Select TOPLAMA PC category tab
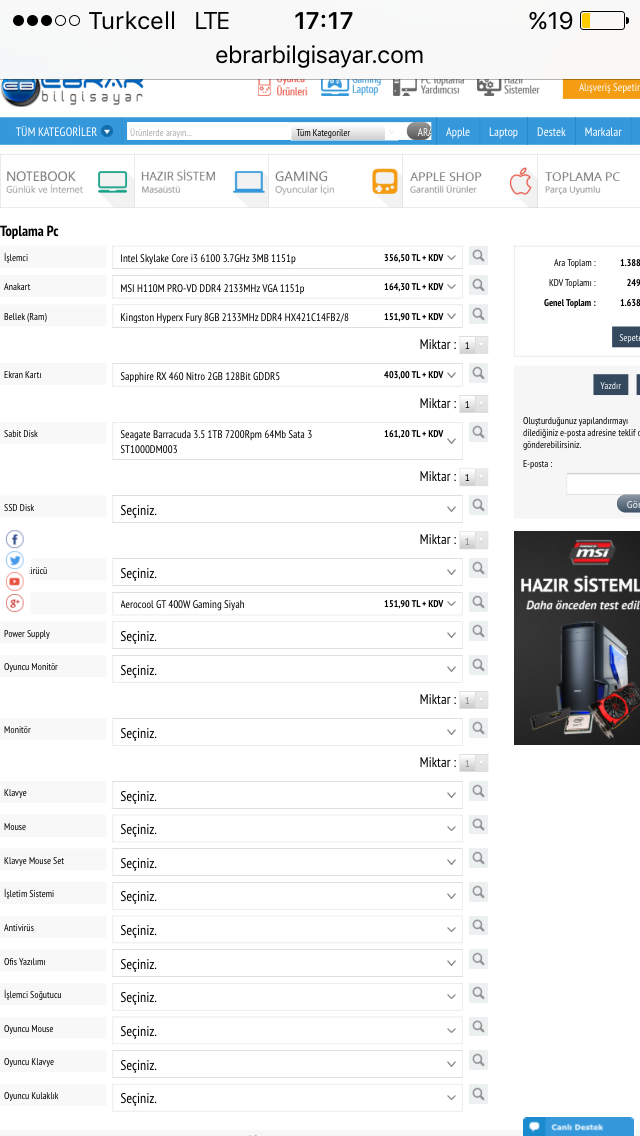The width and height of the screenshot is (640, 1136). pos(589,181)
